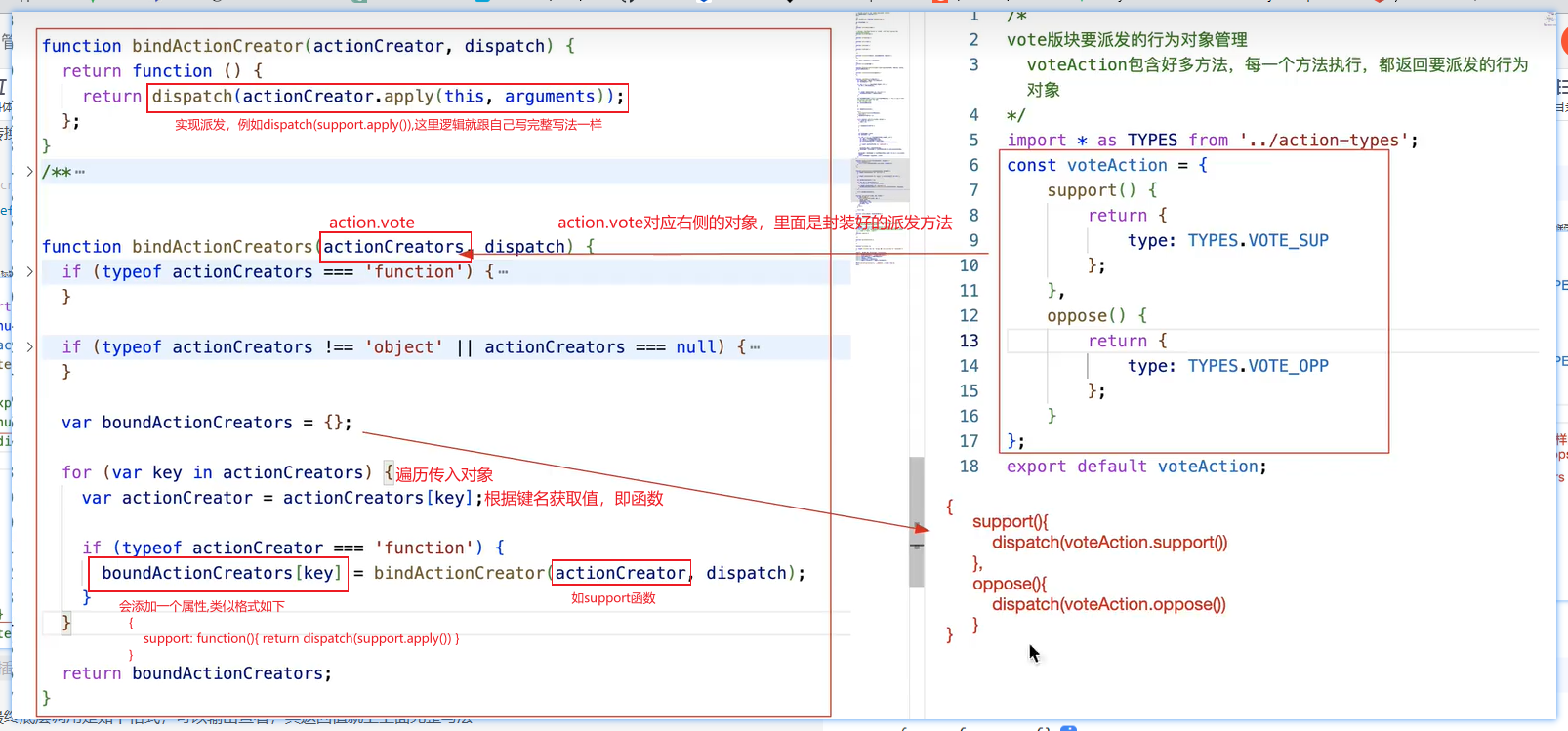Click the left editor vertical scrollbar thumb
Image resolution: width=1568 pixels, height=731 pixels.
[x=917, y=521]
